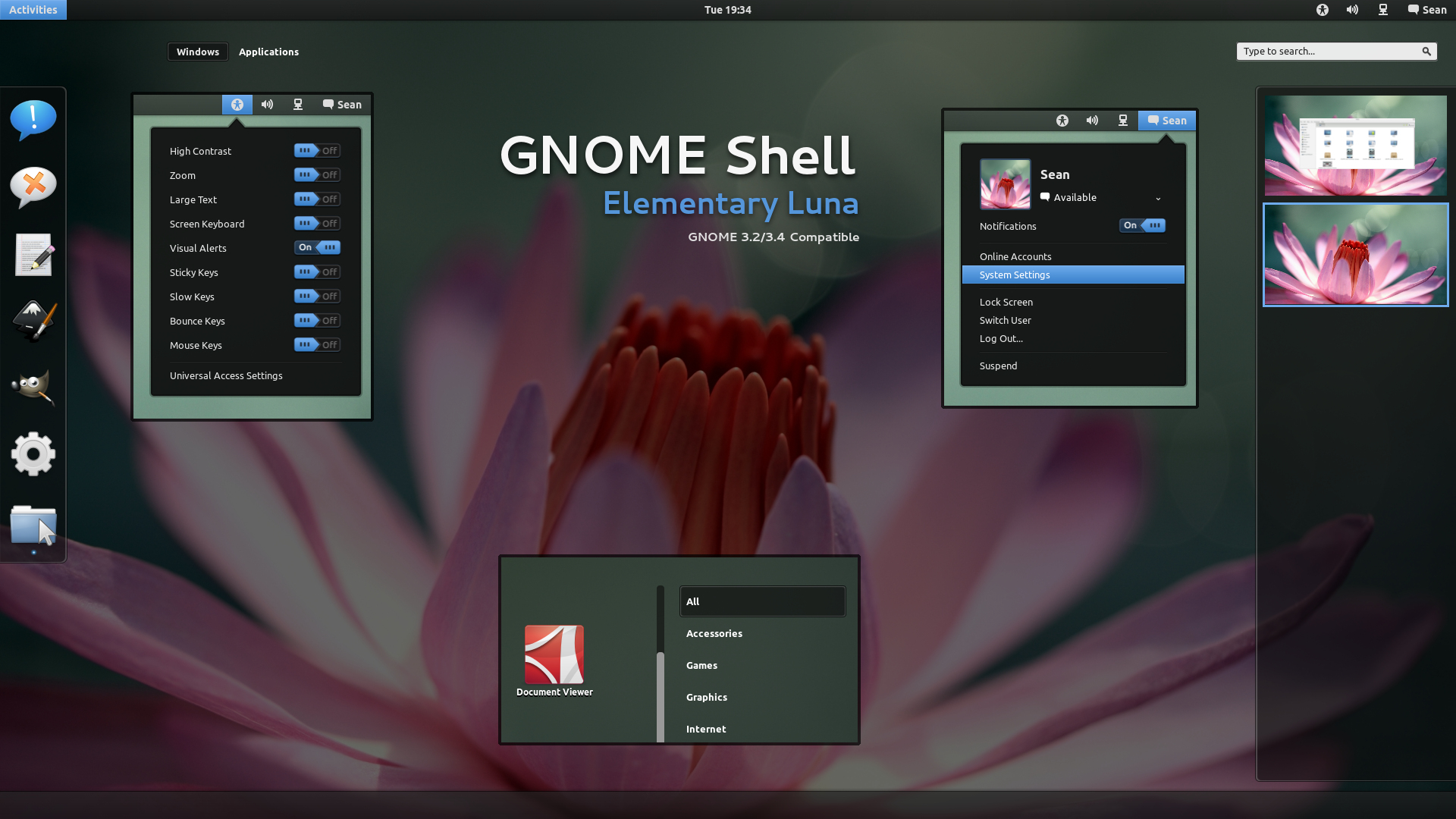Toggle Zoom switch Off
This screenshot has height=819, width=1456.
(x=317, y=174)
